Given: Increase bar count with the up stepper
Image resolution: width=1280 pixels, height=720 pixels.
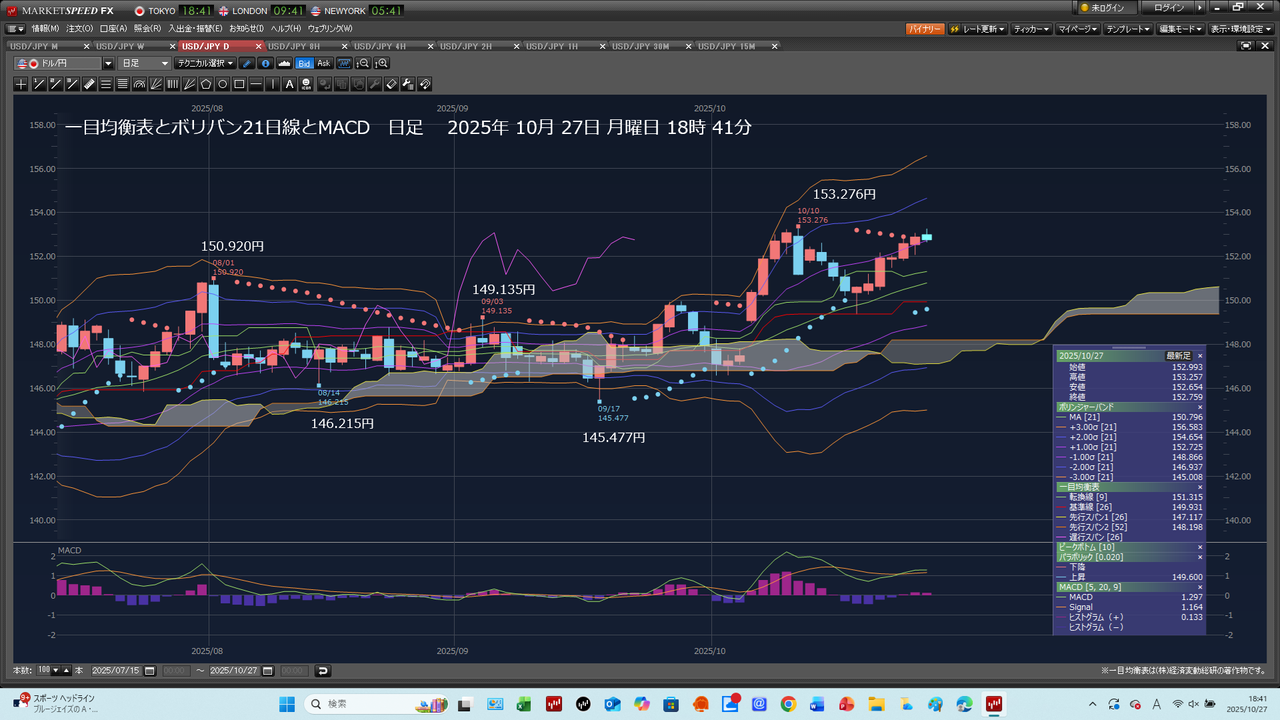Looking at the screenshot, I should coord(65,670).
